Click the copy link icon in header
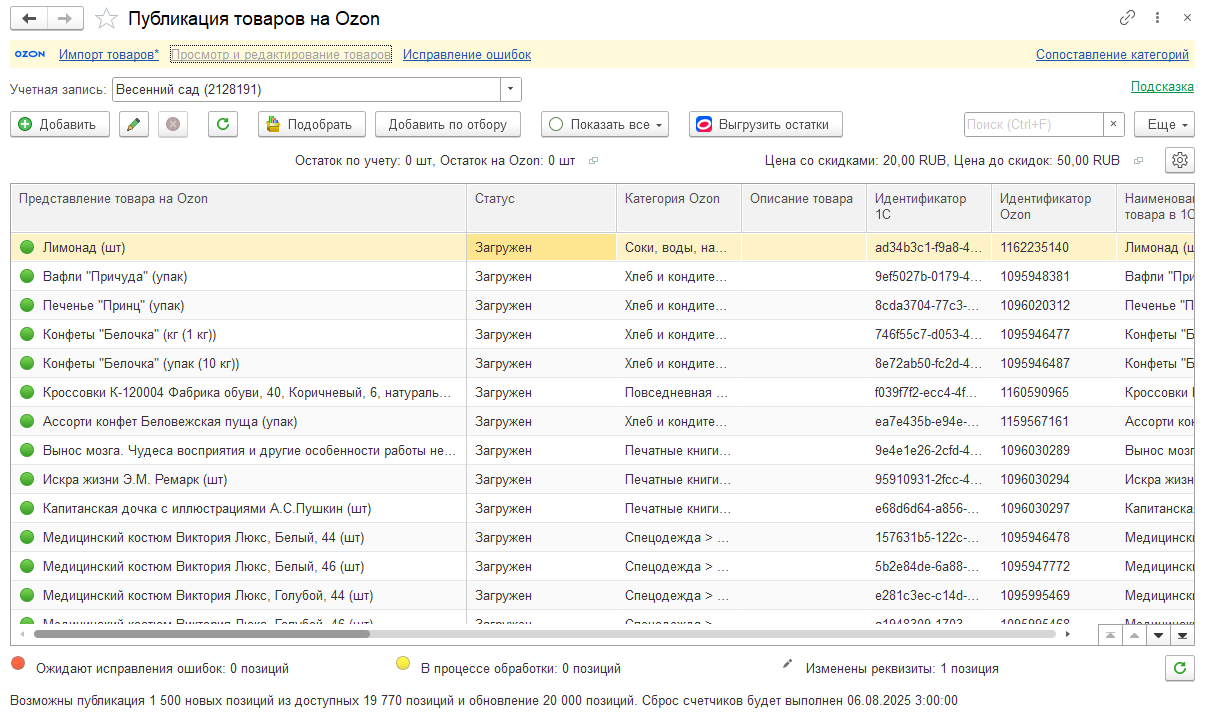 pyautogui.click(x=1127, y=18)
